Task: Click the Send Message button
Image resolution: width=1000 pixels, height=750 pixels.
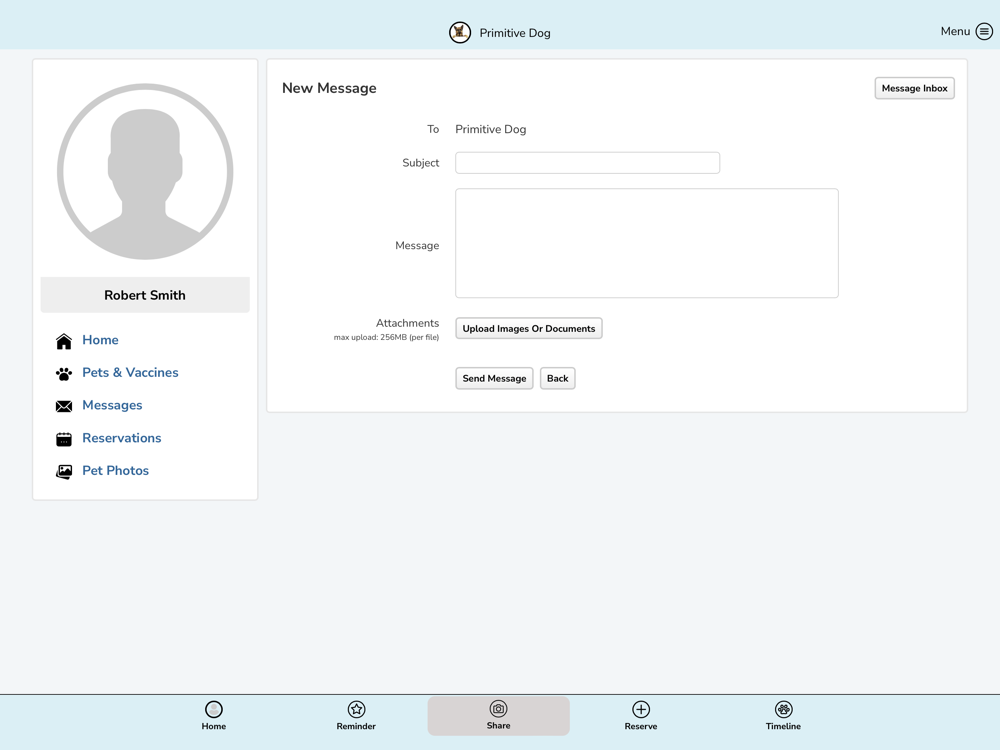Action: pyautogui.click(x=494, y=378)
